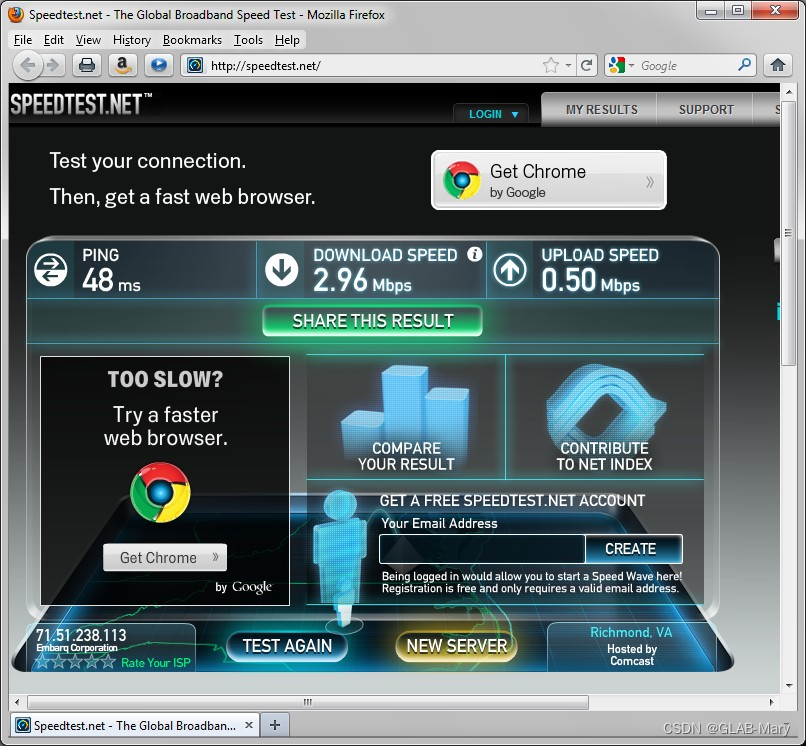Image resolution: width=806 pixels, height=746 pixels.
Task: Click Share This Result button
Action: (x=373, y=321)
